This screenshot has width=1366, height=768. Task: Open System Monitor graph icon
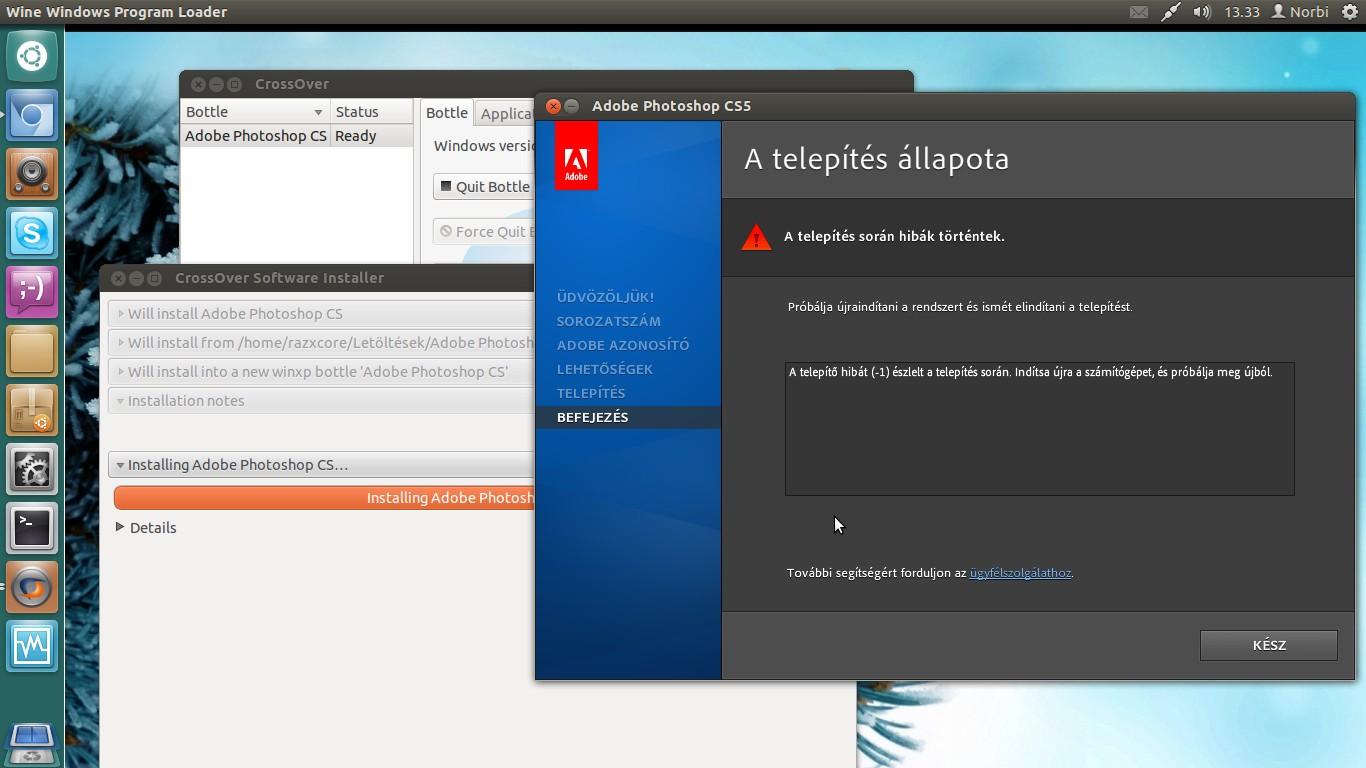32,646
